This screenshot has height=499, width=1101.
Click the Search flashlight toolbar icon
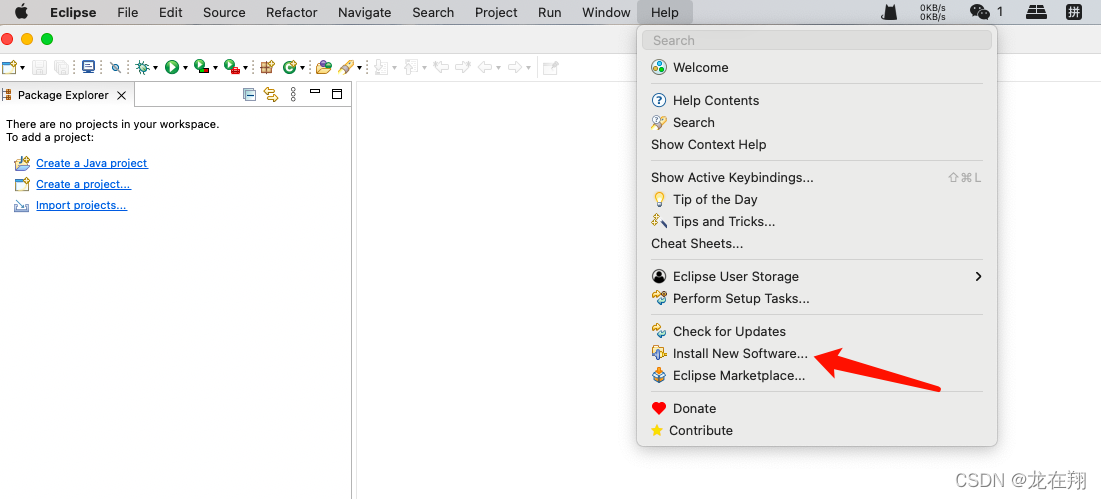pos(345,67)
